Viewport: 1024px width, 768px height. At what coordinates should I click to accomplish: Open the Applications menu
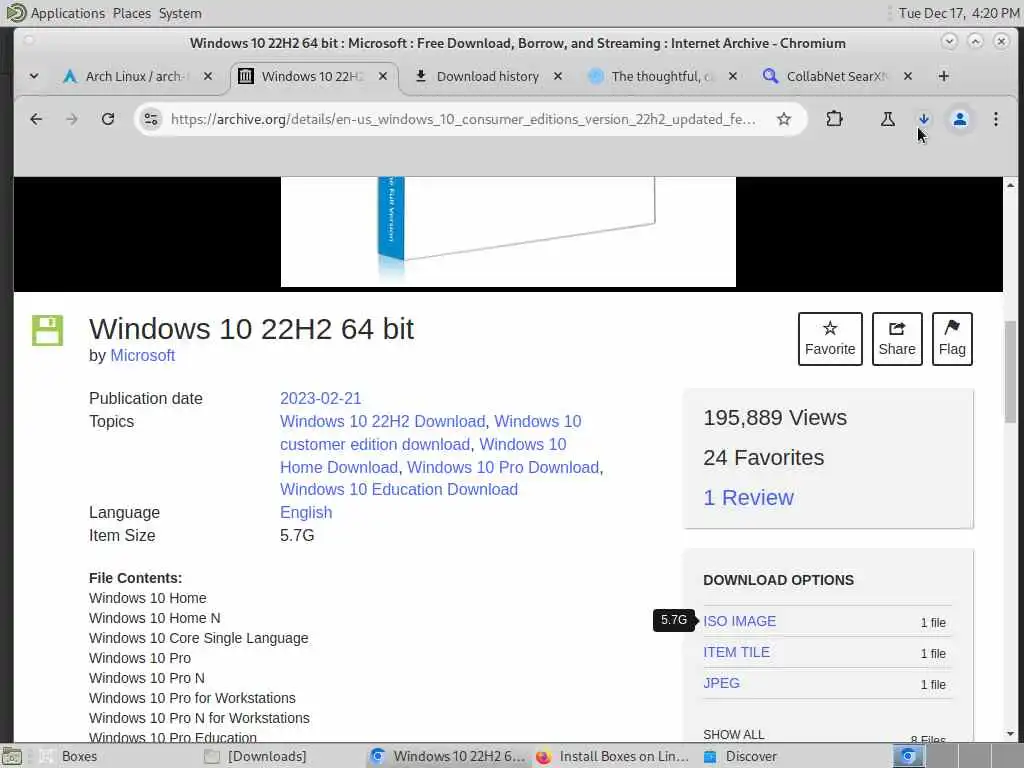pos(56,13)
